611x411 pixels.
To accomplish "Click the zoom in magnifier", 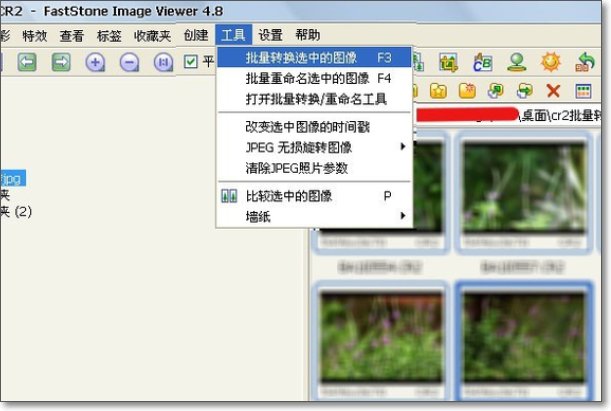I will point(95,62).
